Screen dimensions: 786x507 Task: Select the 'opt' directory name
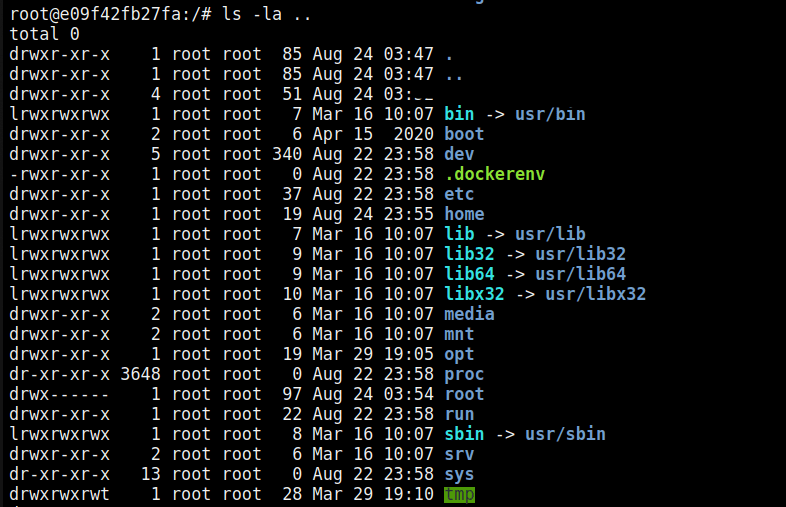pyautogui.click(x=459, y=354)
